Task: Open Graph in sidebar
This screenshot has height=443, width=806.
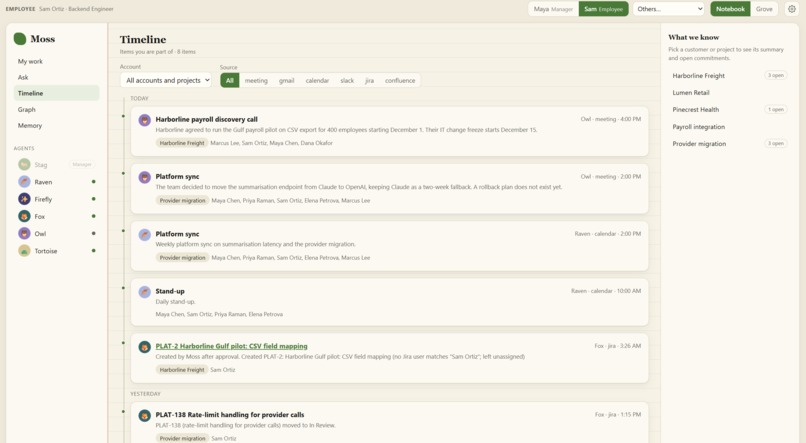Action: coord(57,109)
